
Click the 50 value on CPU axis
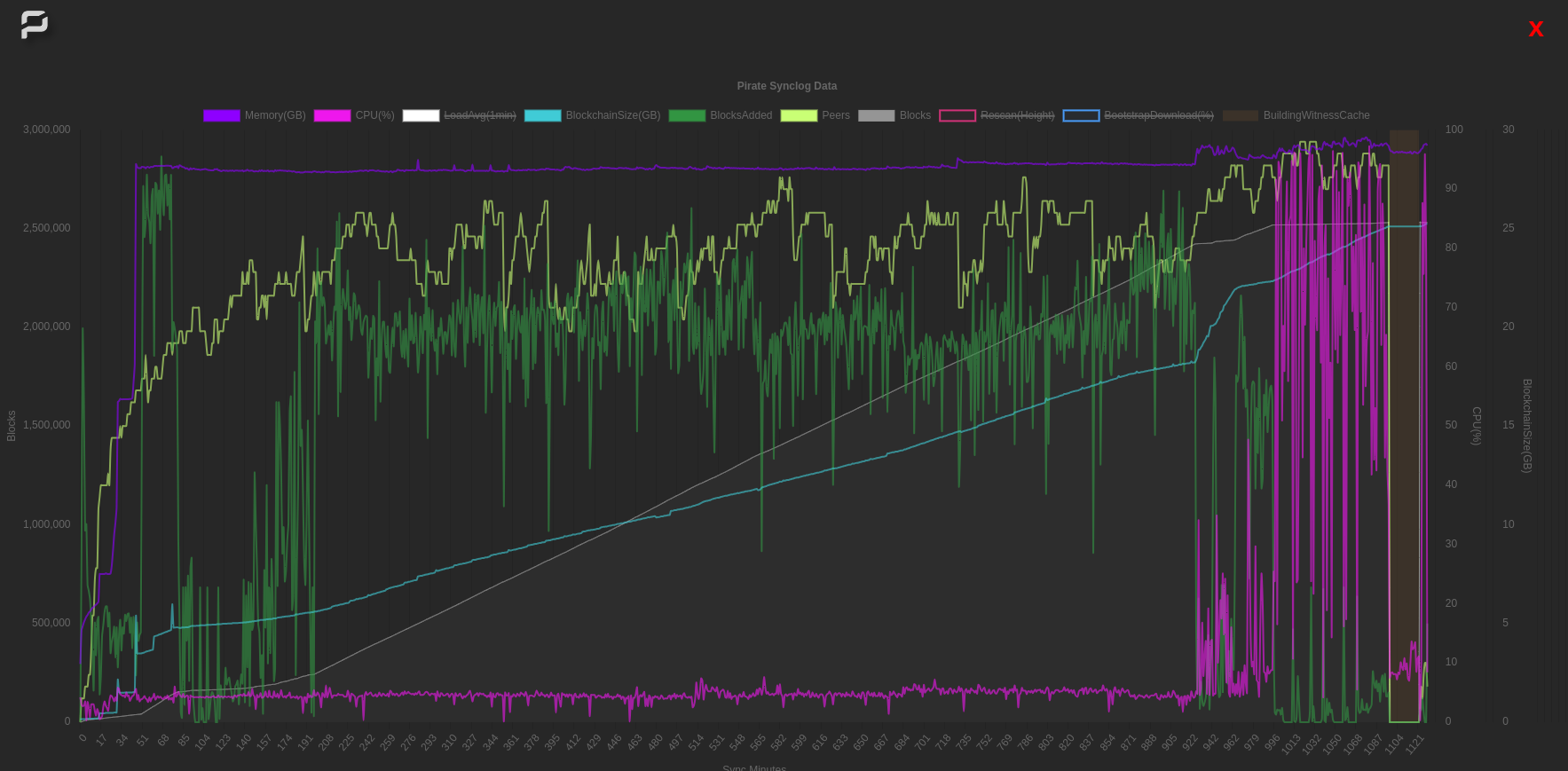[1451, 425]
